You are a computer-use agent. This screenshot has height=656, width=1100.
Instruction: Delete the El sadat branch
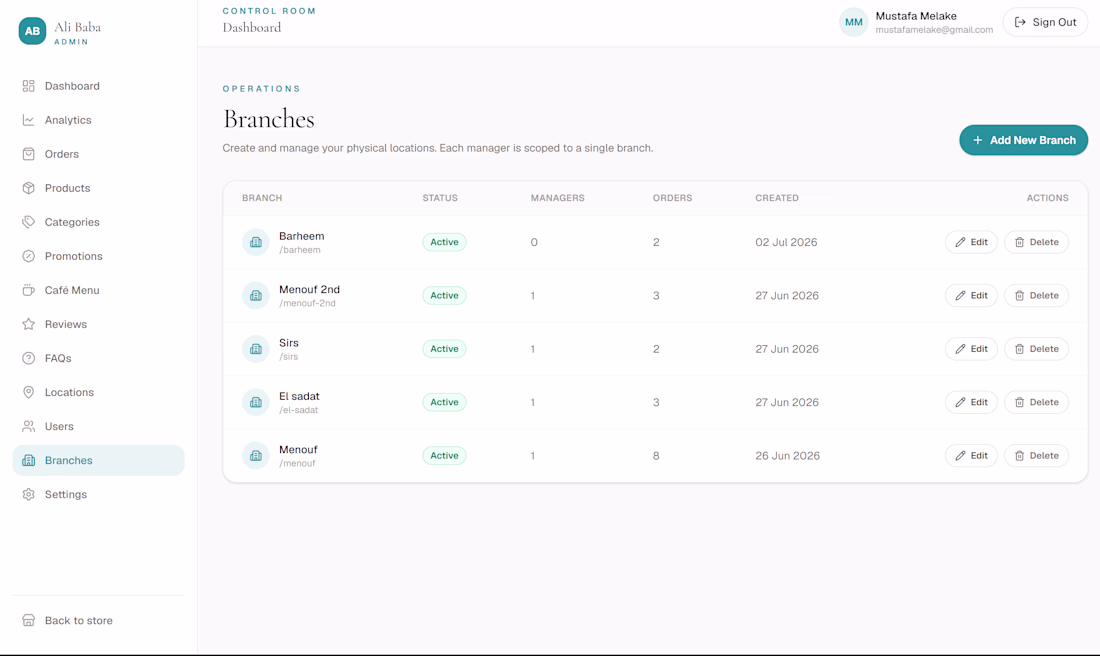[1036, 402]
